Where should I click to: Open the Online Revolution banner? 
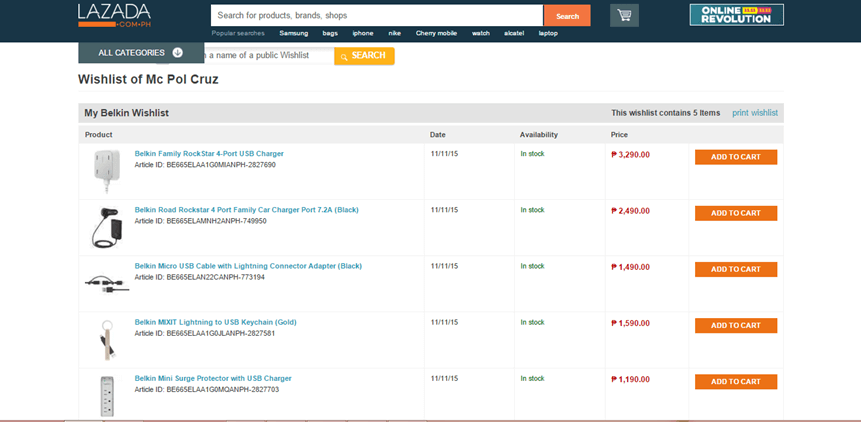point(736,15)
